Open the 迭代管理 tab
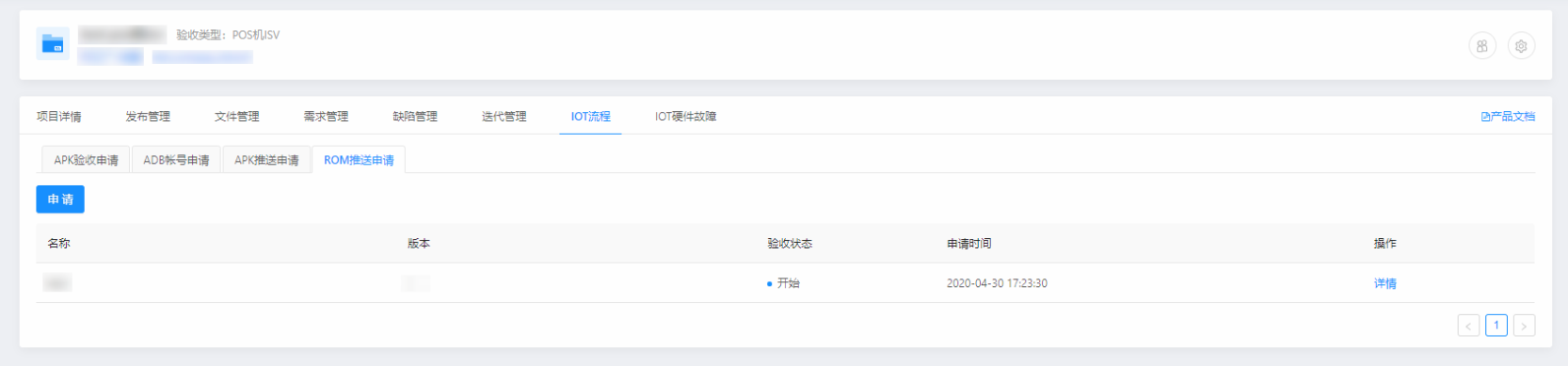Image resolution: width=1568 pixels, height=366 pixels. pos(504,117)
